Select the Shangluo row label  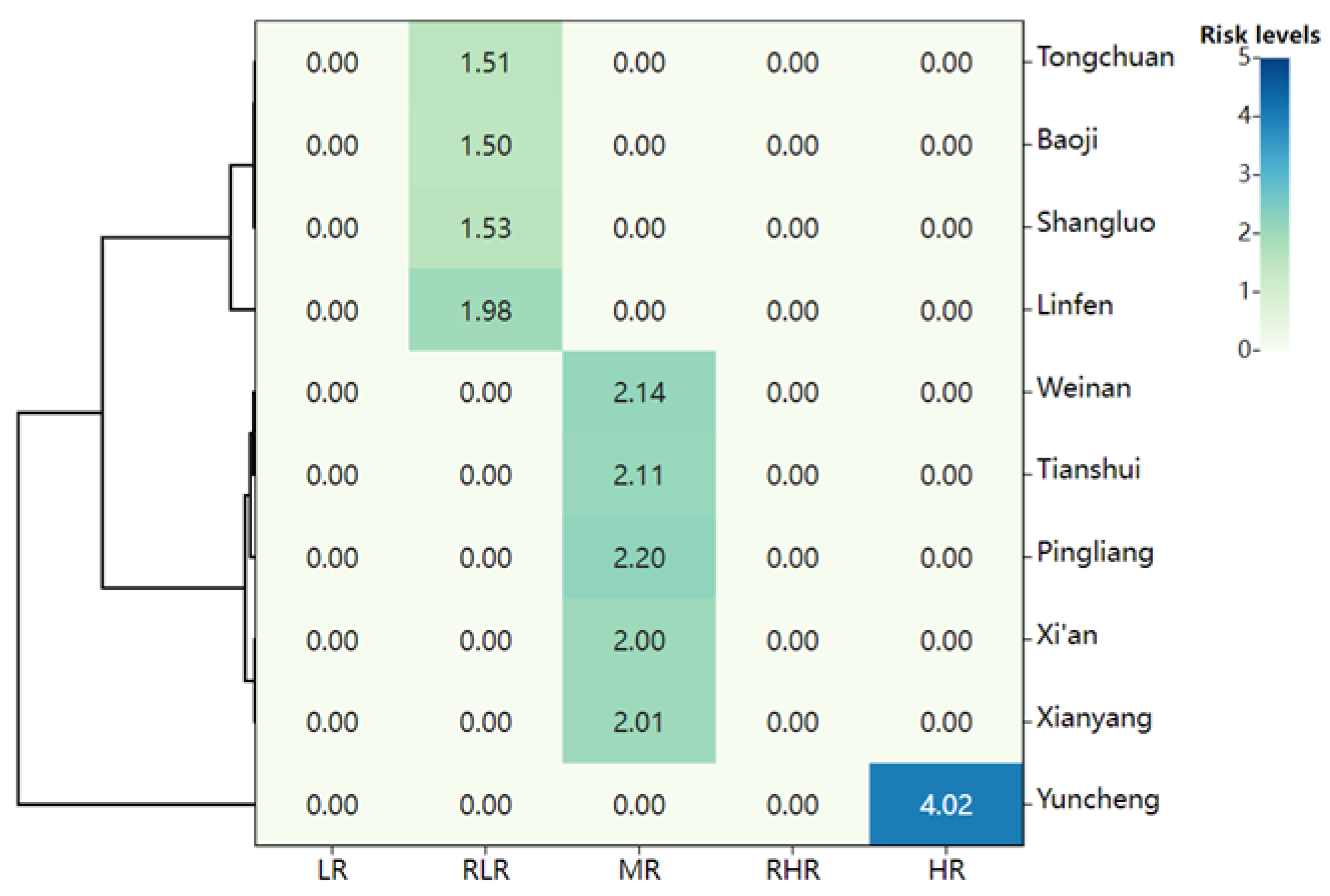click(x=1096, y=222)
